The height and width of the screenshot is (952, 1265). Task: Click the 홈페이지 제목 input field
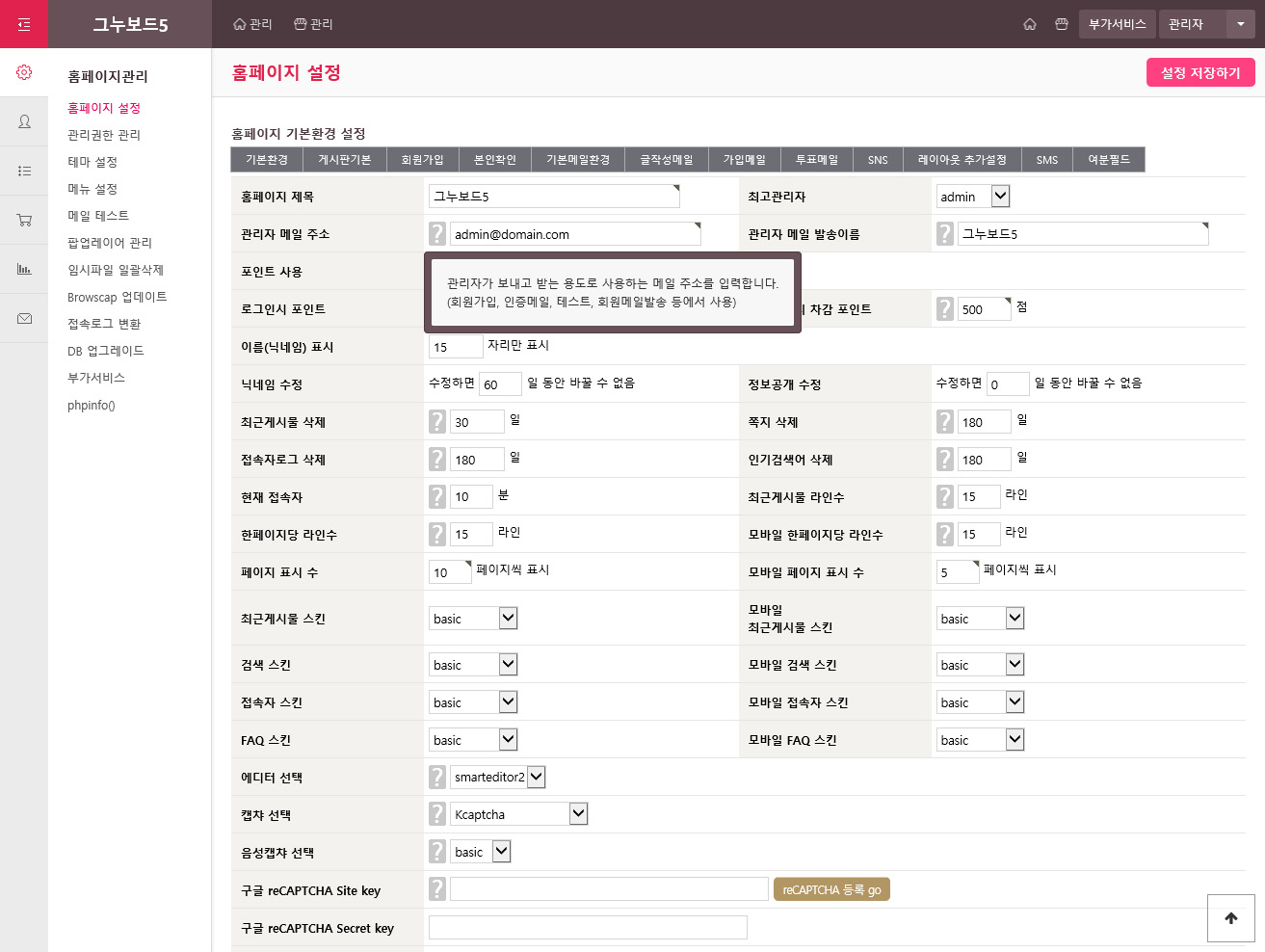pos(553,197)
